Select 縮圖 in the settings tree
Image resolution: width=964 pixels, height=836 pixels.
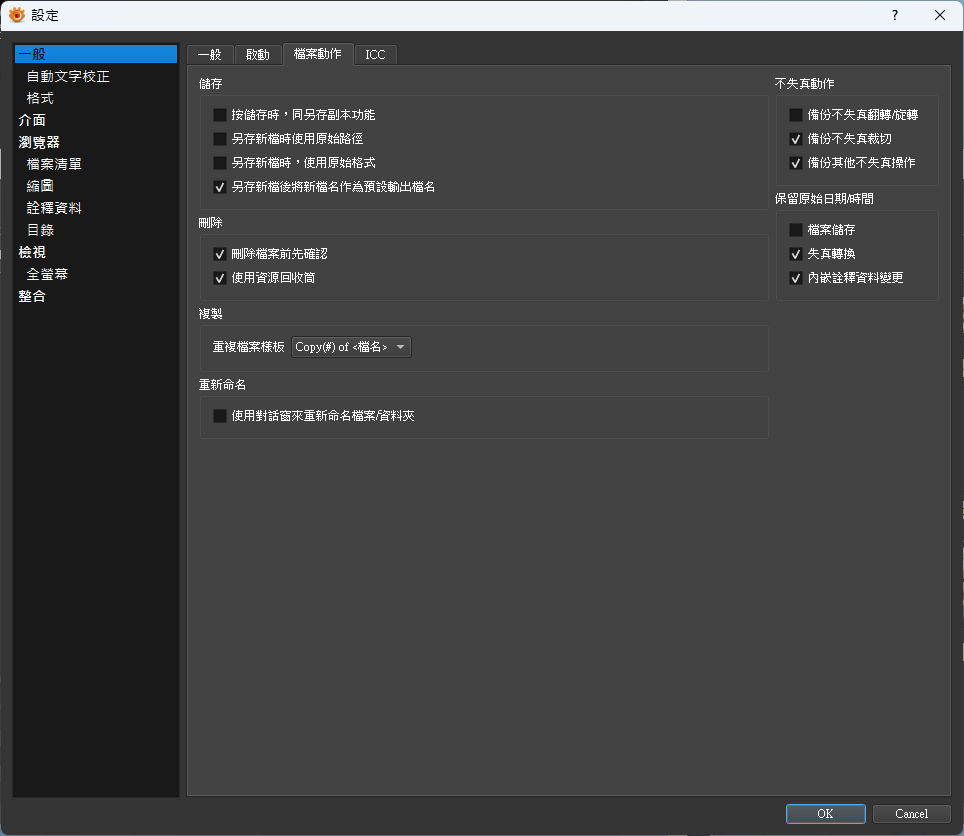click(40, 186)
